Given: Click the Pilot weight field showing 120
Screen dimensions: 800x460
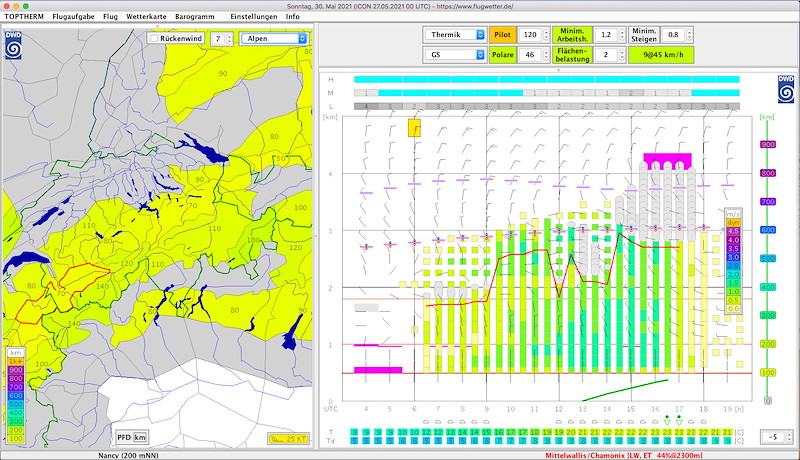Looking at the screenshot, I should pos(530,35).
